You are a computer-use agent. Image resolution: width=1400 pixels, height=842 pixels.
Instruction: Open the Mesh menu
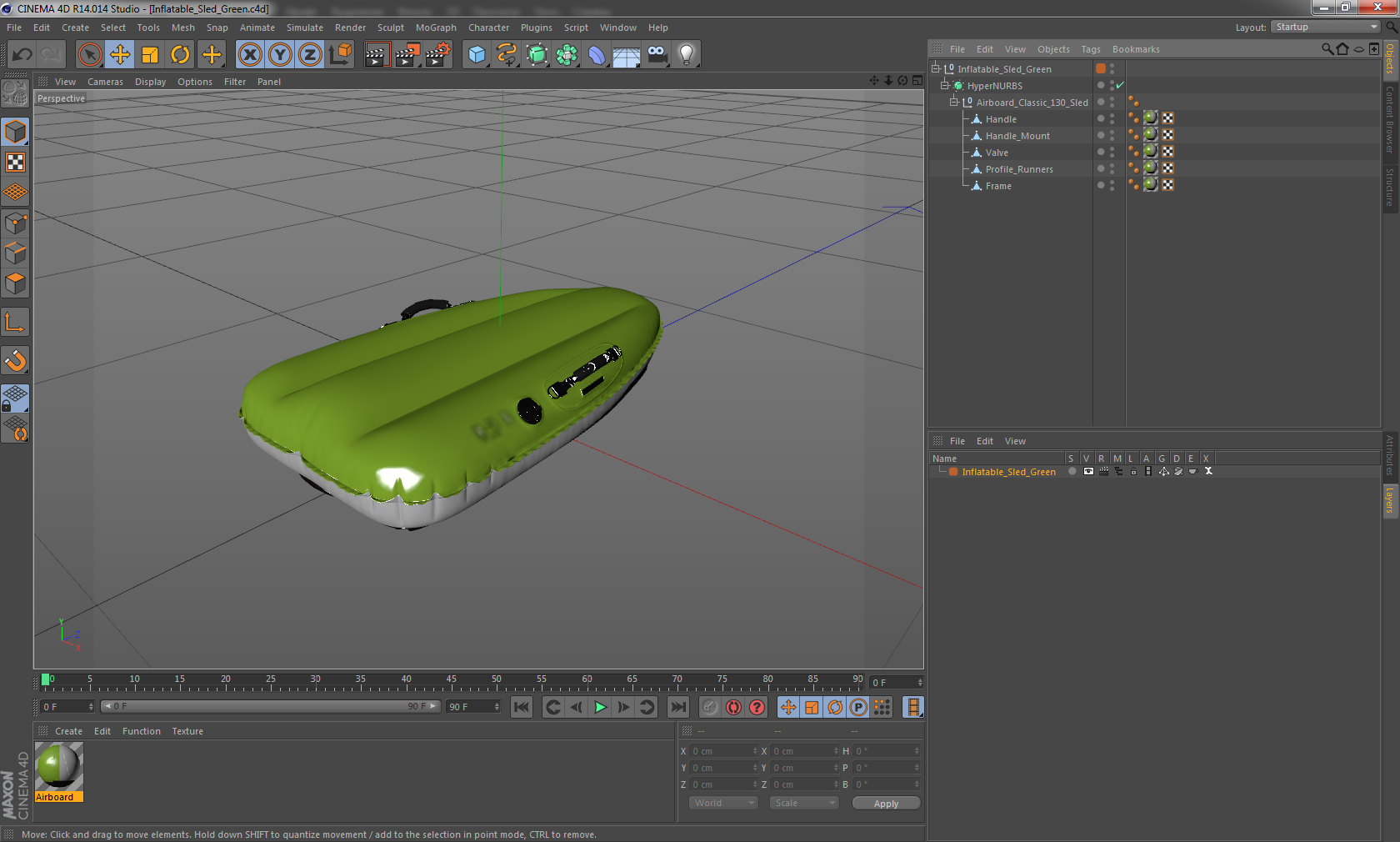(x=183, y=28)
